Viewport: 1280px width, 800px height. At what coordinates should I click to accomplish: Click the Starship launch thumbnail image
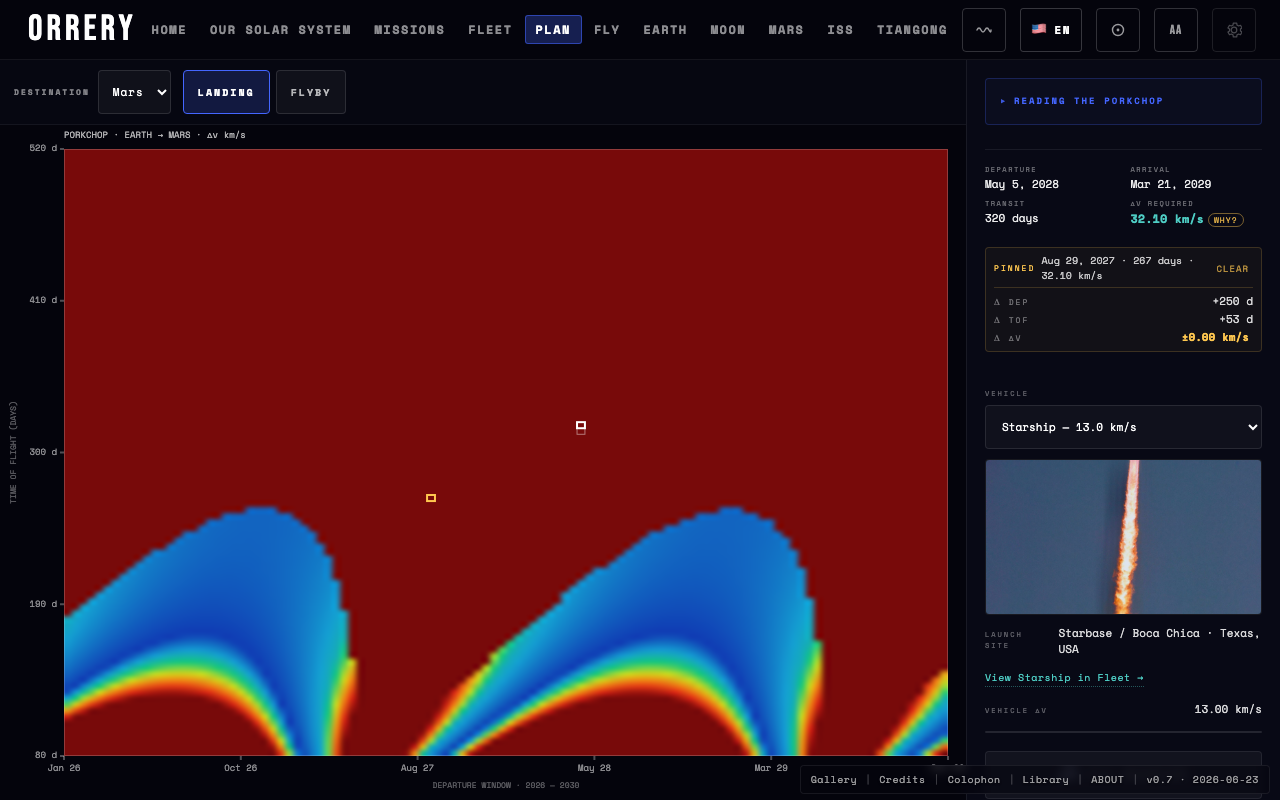(1123, 537)
